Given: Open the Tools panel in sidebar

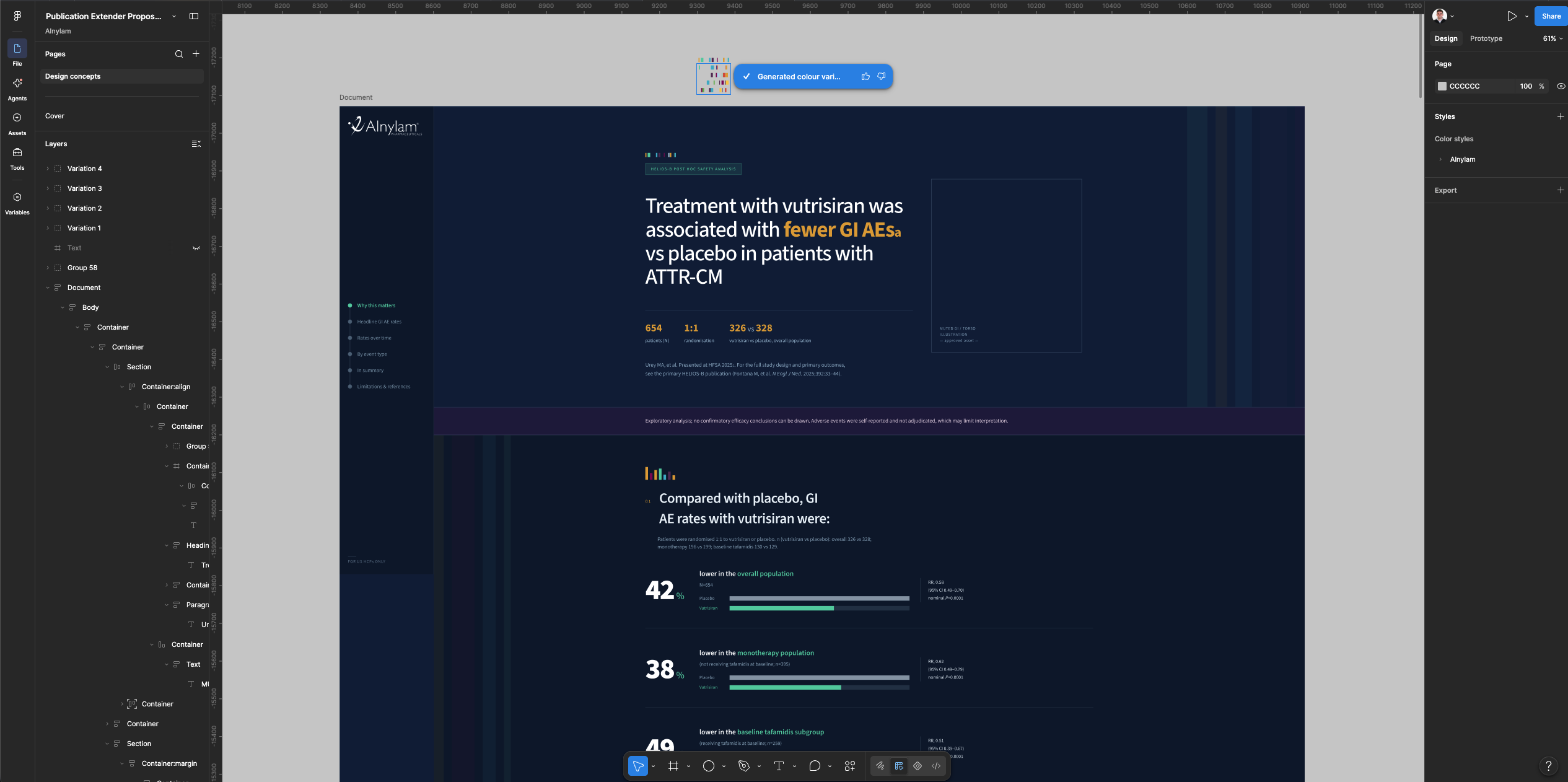Looking at the screenshot, I should pyautogui.click(x=17, y=159).
